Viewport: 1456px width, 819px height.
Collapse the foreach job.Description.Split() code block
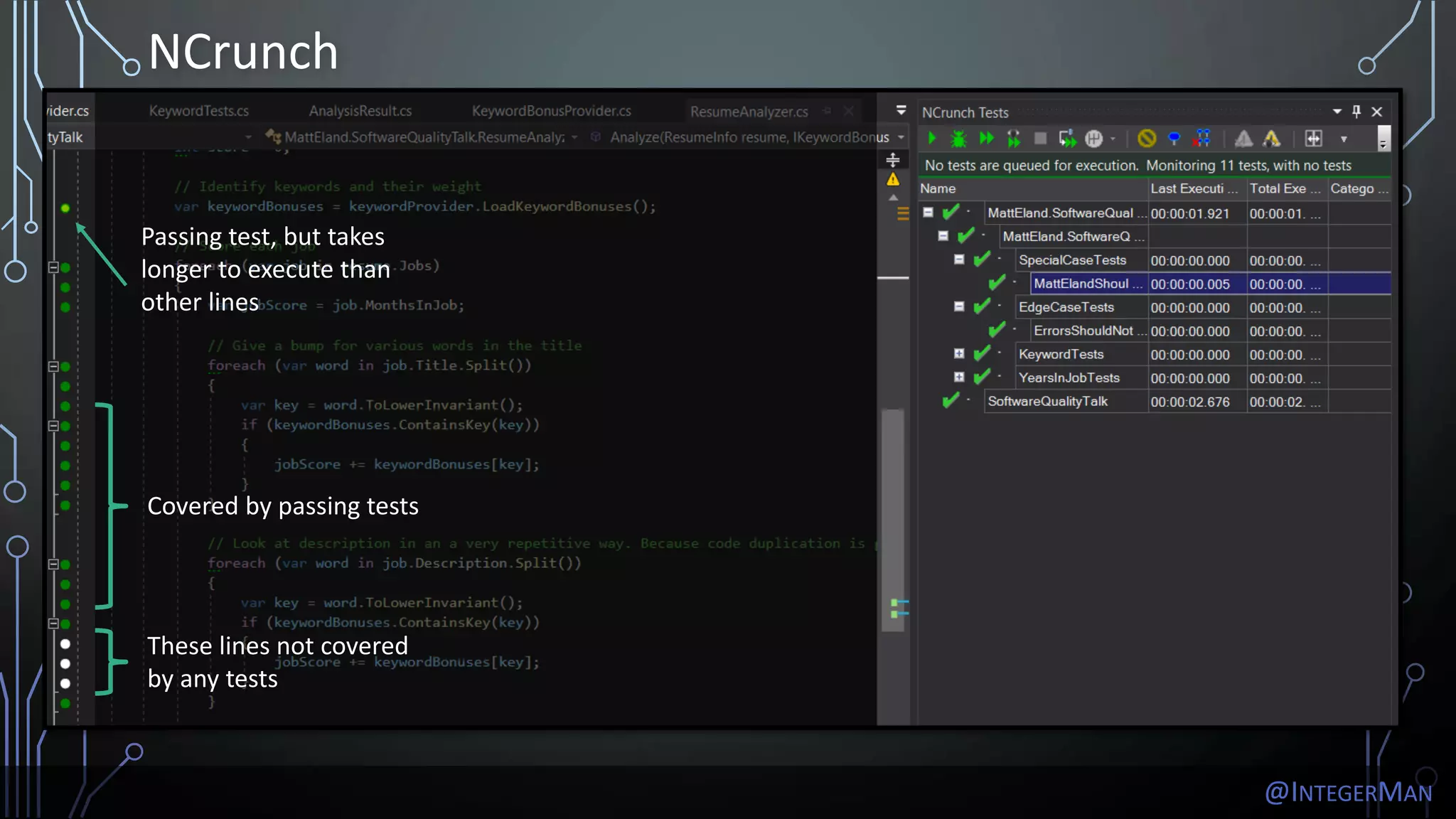coord(53,564)
